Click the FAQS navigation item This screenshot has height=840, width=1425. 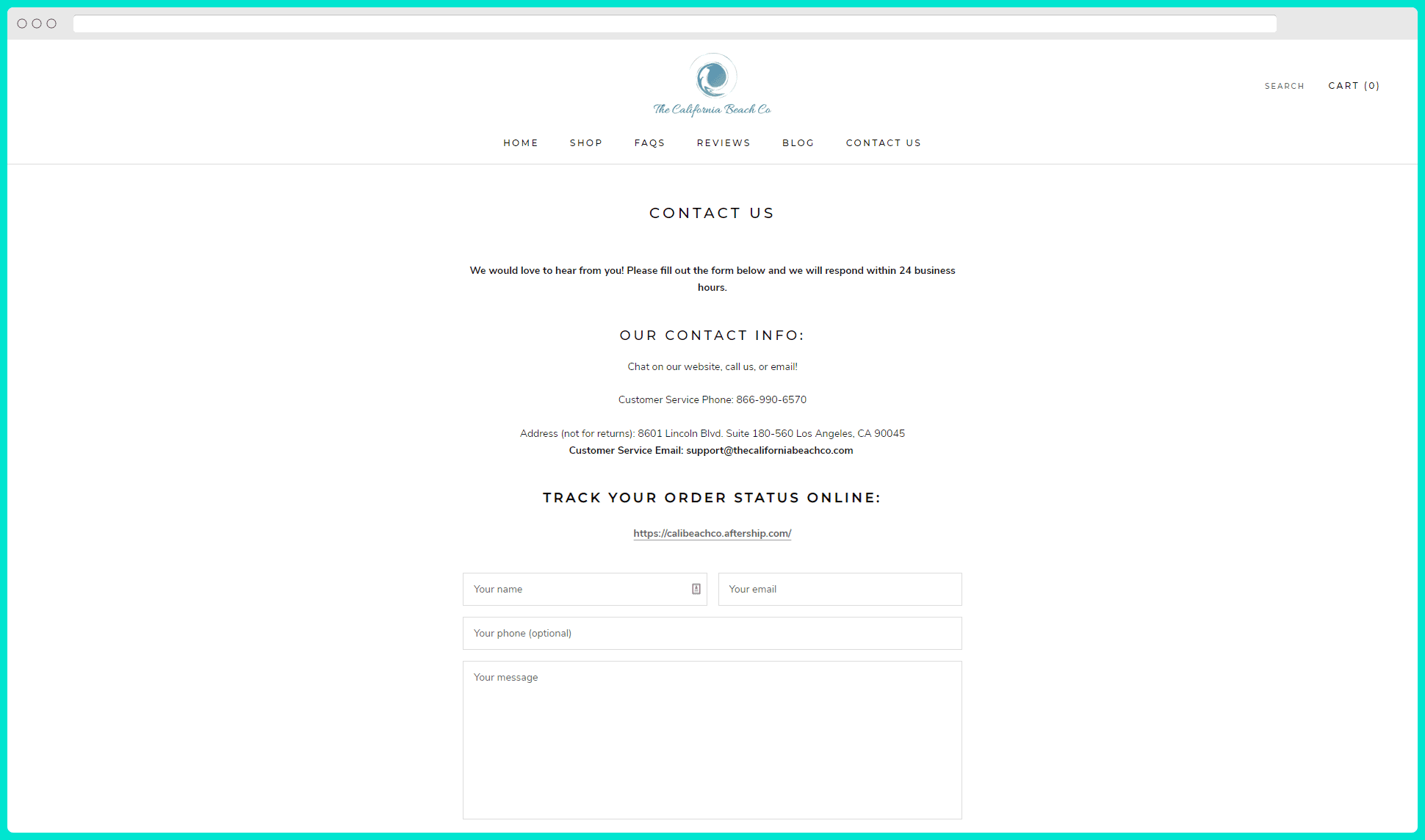pos(649,142)
